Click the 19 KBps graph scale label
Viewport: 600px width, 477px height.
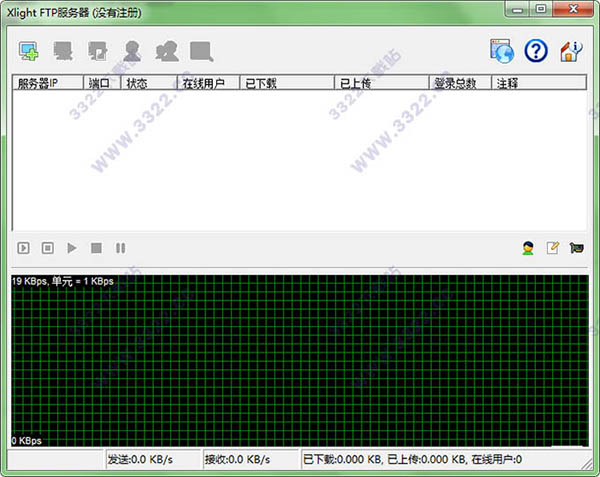(x=63, y=281)
